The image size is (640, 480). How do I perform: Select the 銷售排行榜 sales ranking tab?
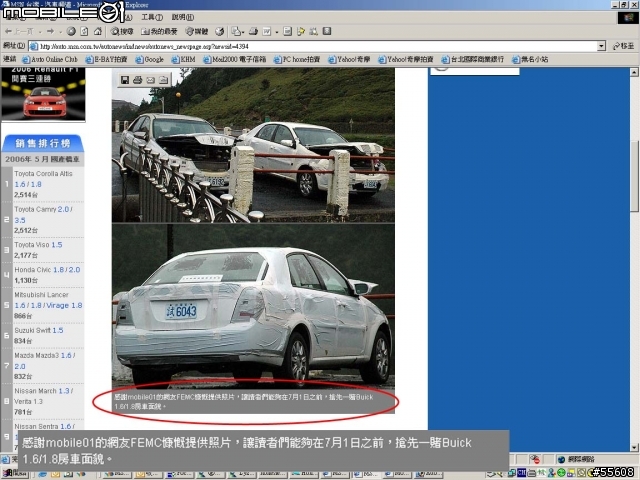click(x=43, y=143)
